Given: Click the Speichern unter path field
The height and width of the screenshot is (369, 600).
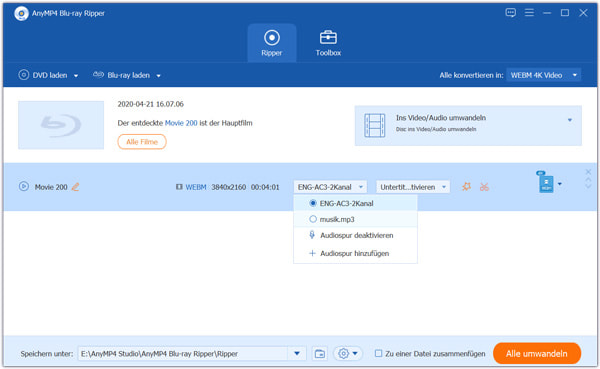Looking at the screenshot, I should point(184,353).
